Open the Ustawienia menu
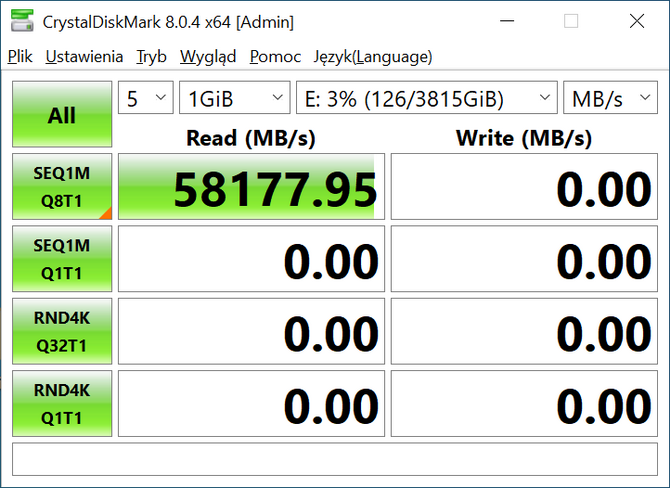This screenshot has width=670, height=488. tap(84, 56)
